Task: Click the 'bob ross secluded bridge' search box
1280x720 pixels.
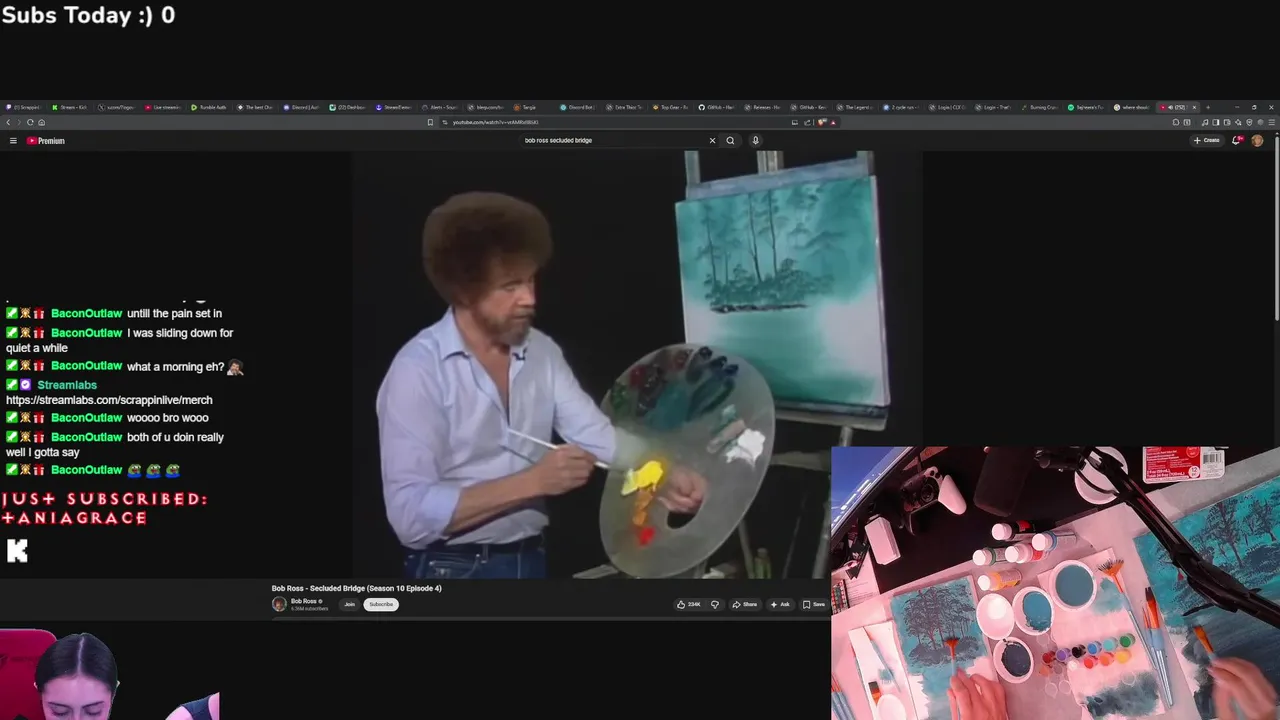Action: coord(610,140)
